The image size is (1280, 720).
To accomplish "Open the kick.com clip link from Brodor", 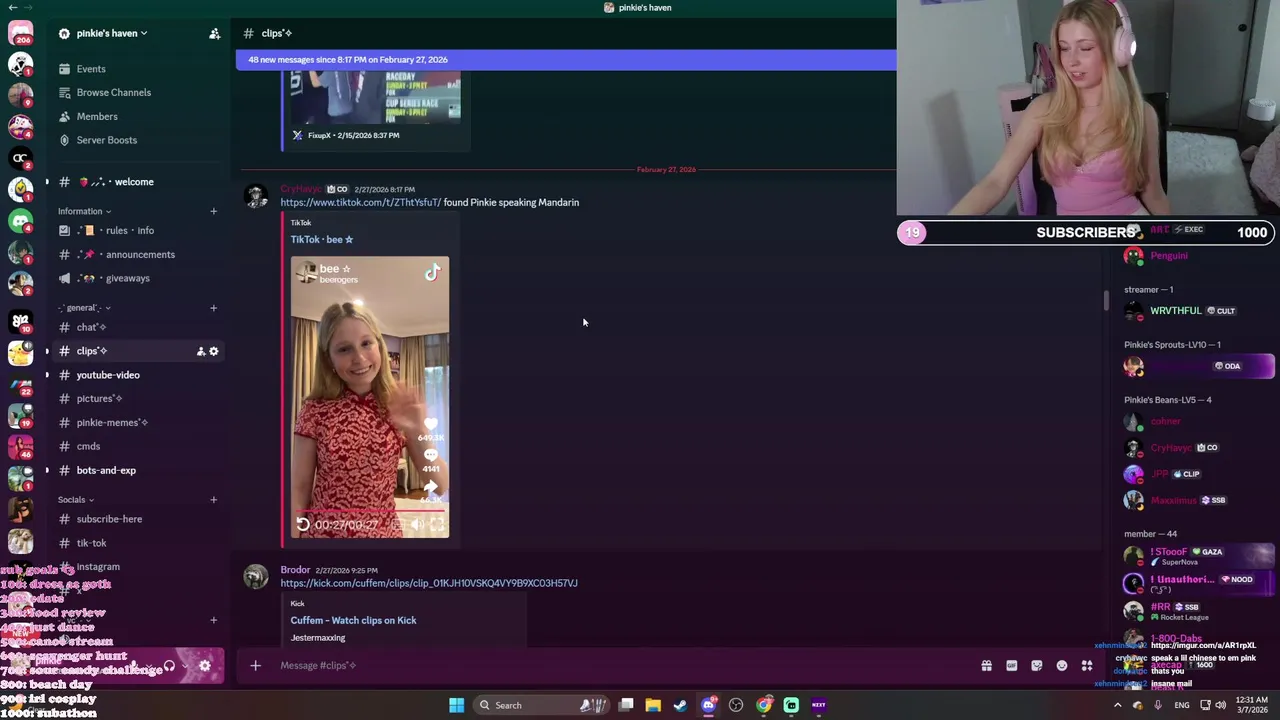I will click(429, 583).
